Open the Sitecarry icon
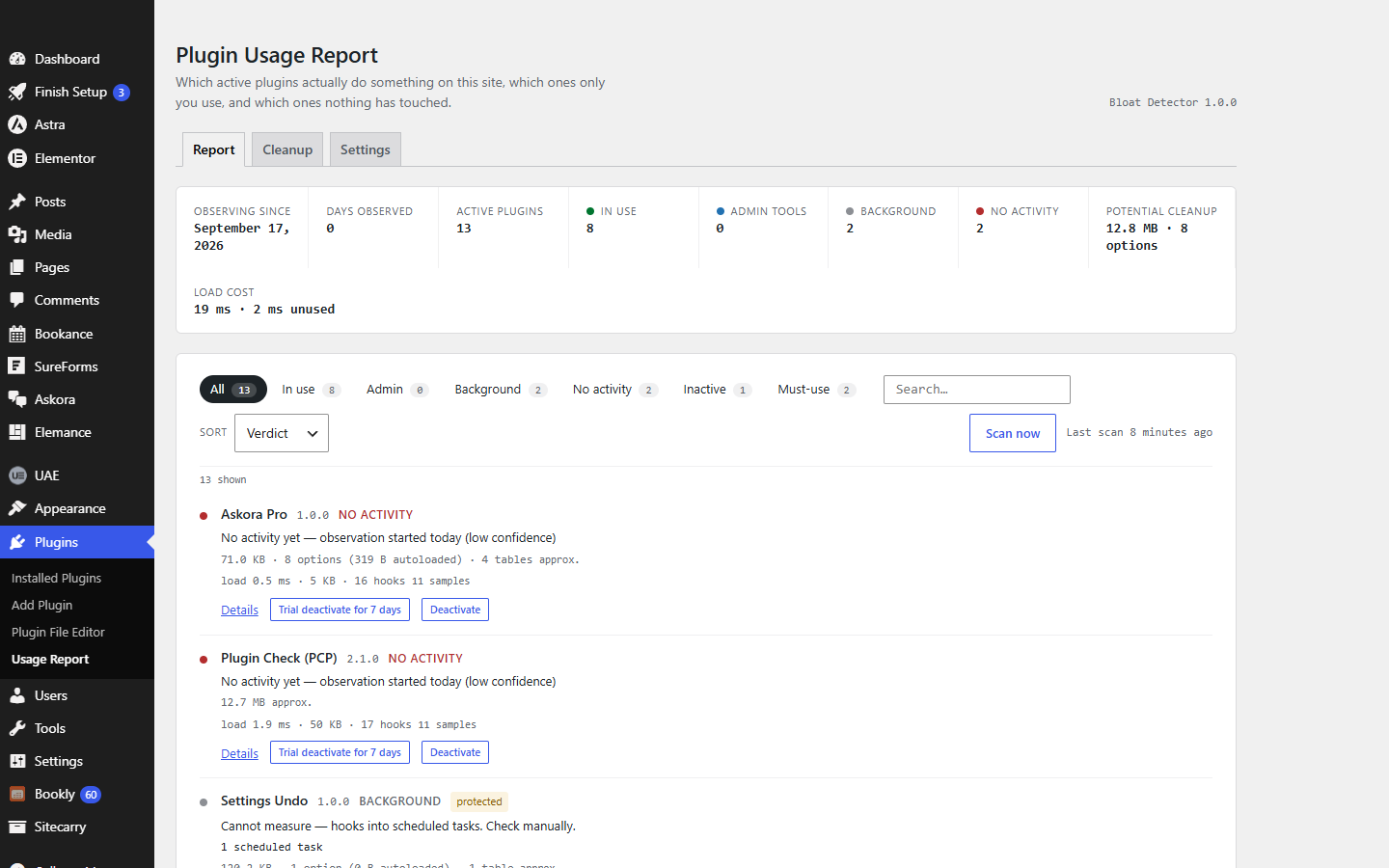The height and width of the screenshot is (868, 1389). click(17, 827)
